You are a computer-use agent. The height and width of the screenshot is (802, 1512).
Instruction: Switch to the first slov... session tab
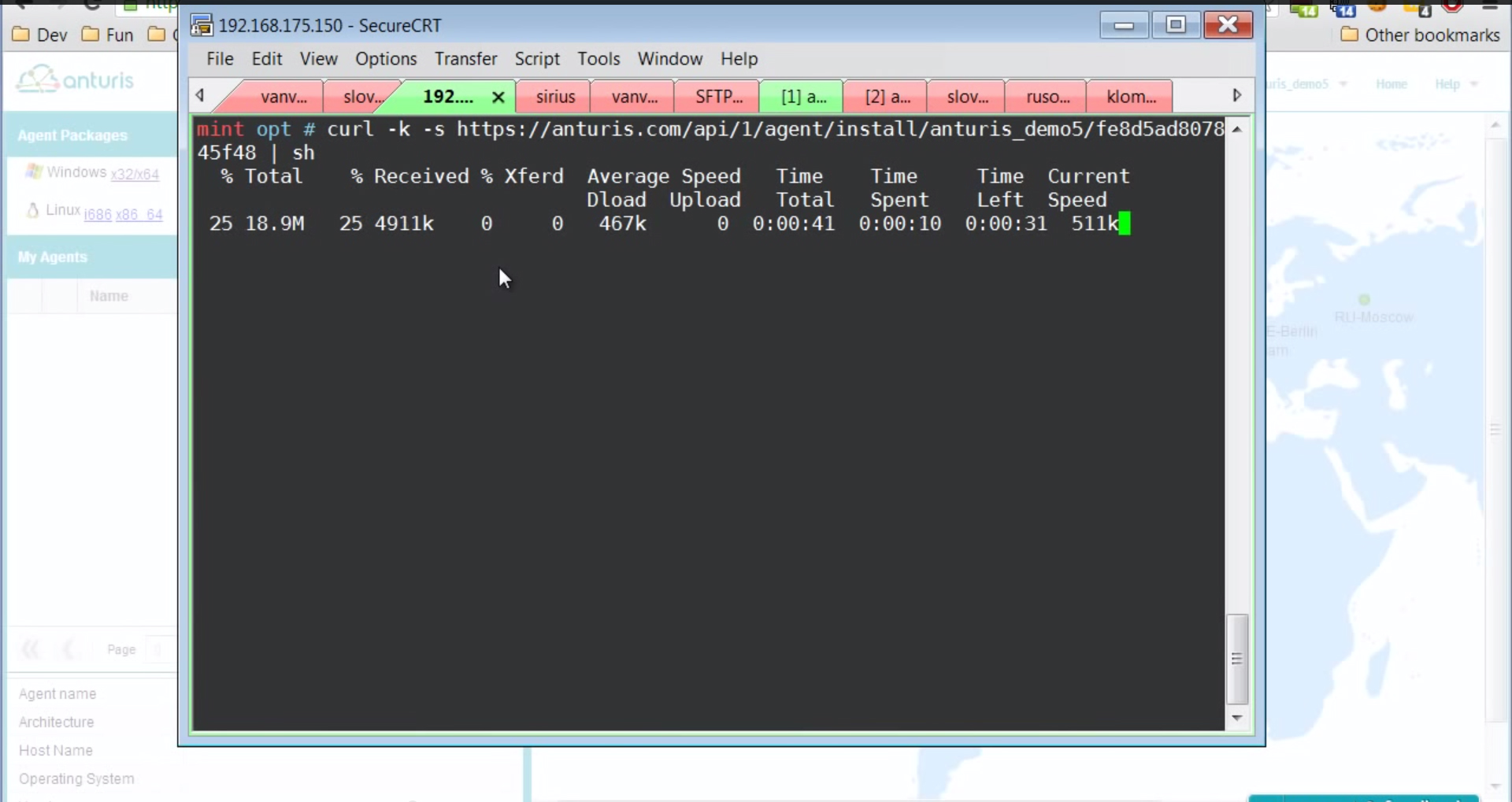362,97
